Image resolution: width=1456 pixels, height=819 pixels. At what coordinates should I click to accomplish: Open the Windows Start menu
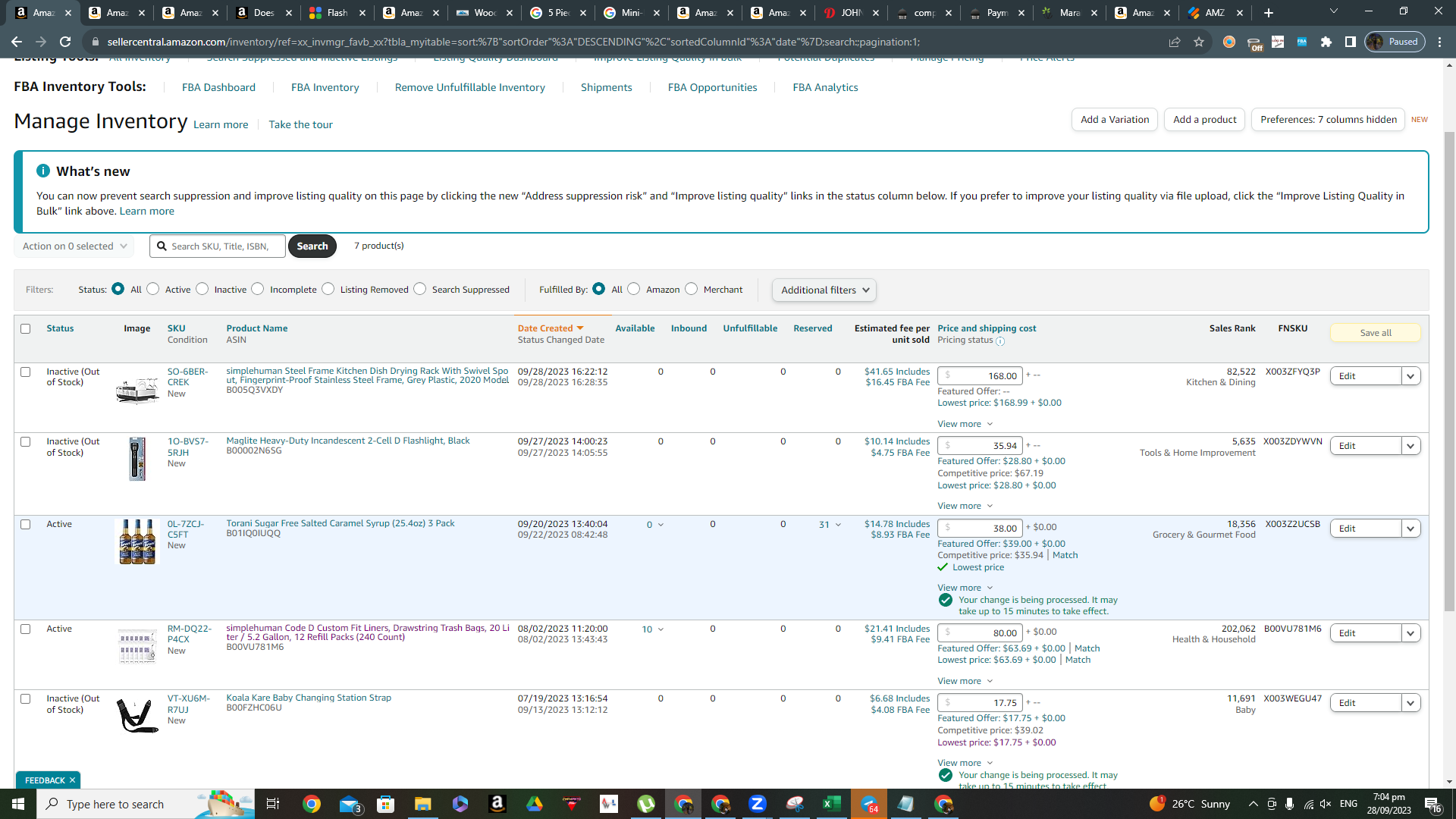pyautogui.click(x=18, y=804)
